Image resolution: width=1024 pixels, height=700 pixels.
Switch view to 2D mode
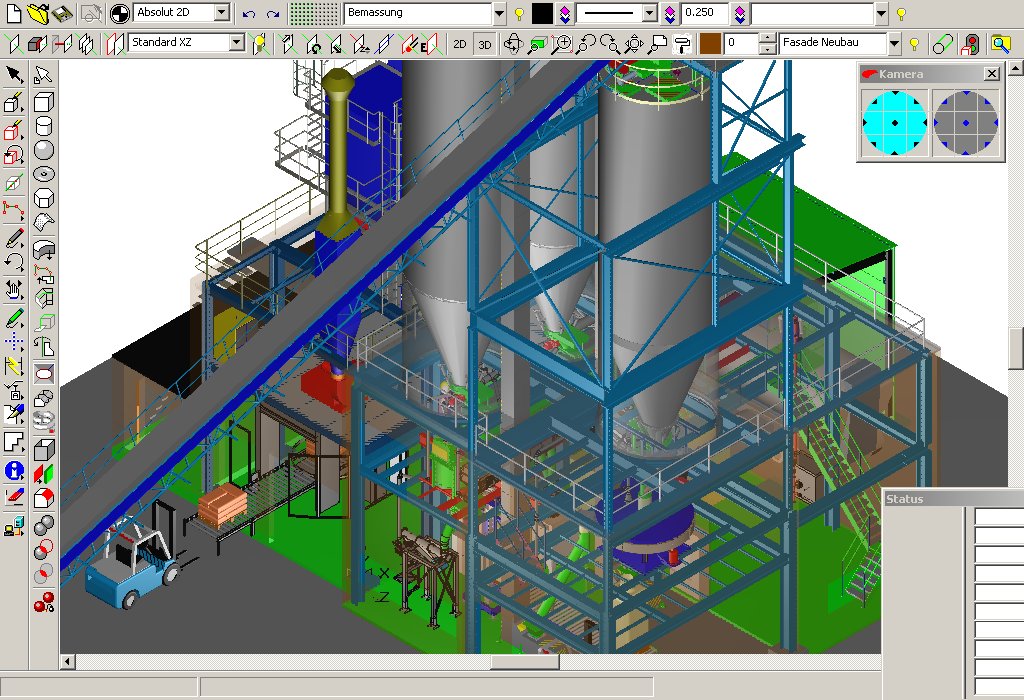[459, 43]
